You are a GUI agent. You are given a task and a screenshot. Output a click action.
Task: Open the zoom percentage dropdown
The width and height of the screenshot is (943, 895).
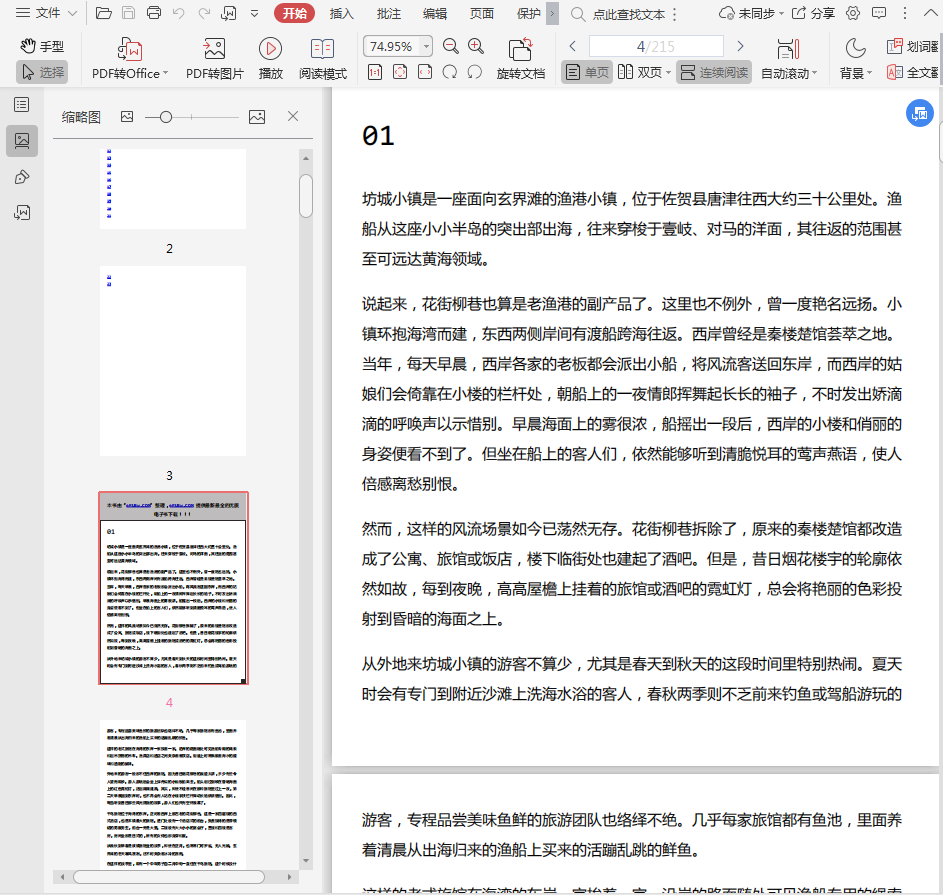427,46
